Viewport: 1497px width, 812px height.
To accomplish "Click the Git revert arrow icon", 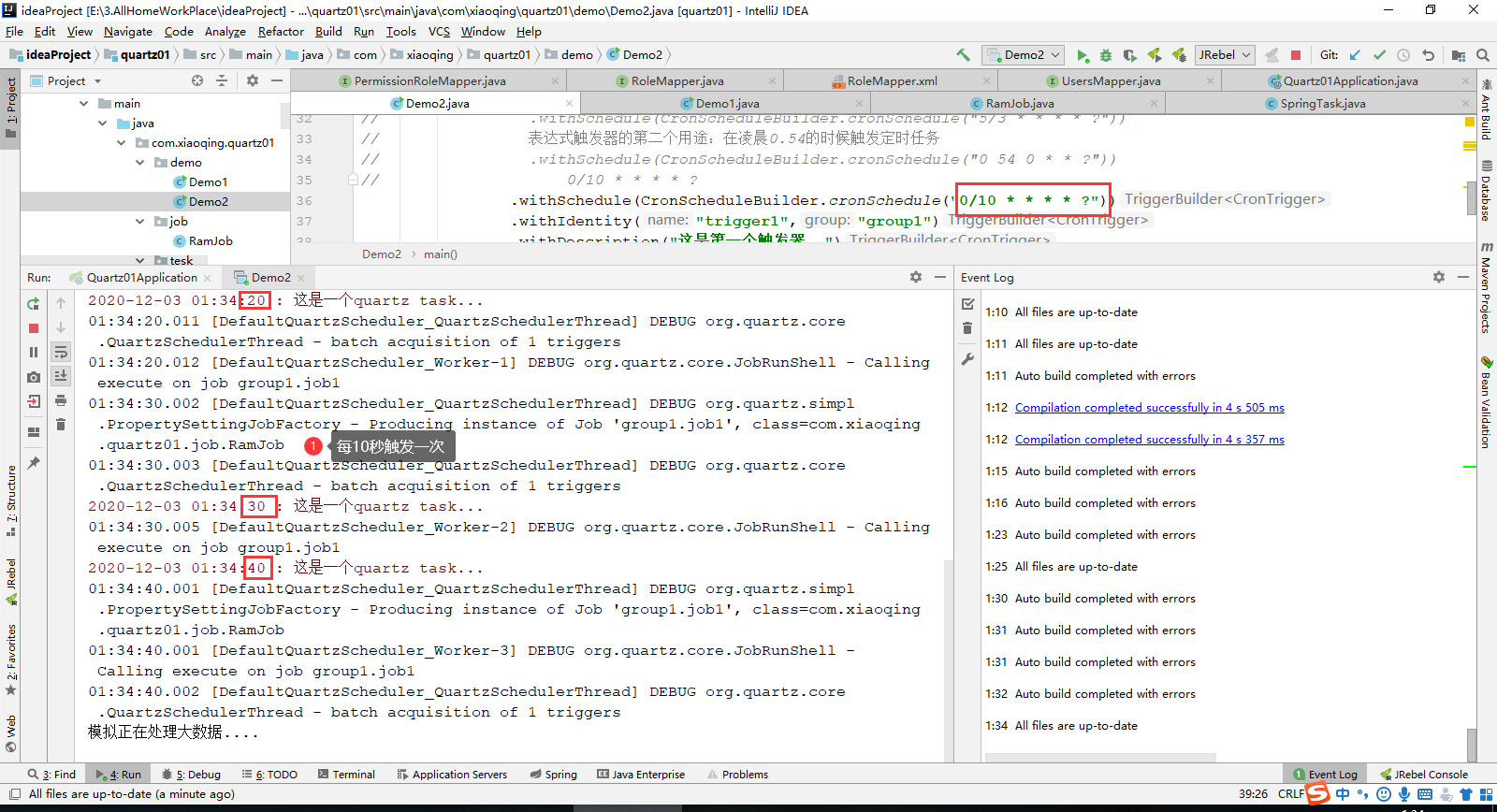I will [x=1428, y=55].
